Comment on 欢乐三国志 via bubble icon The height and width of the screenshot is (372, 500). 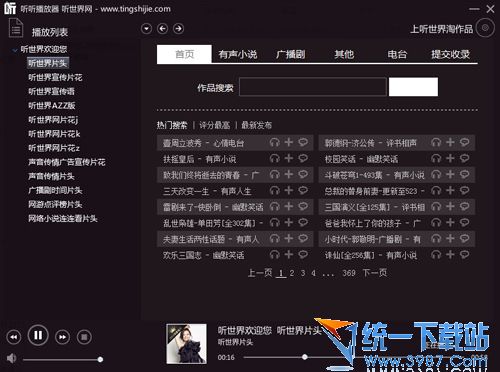303,254
